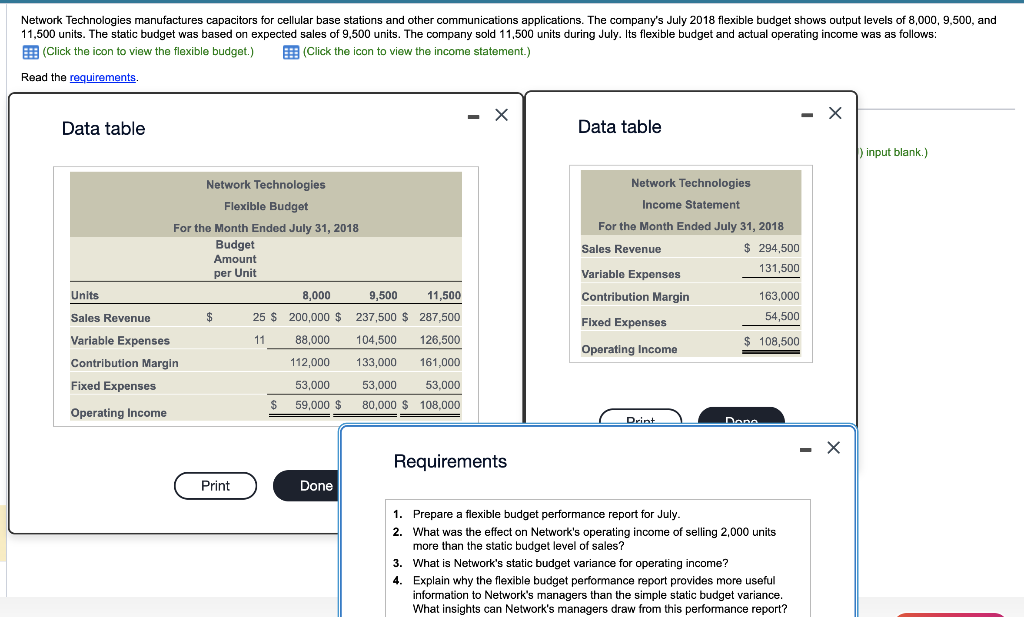Click Done in the flexible budget window

pyautogui.click(x=317, y=485)
